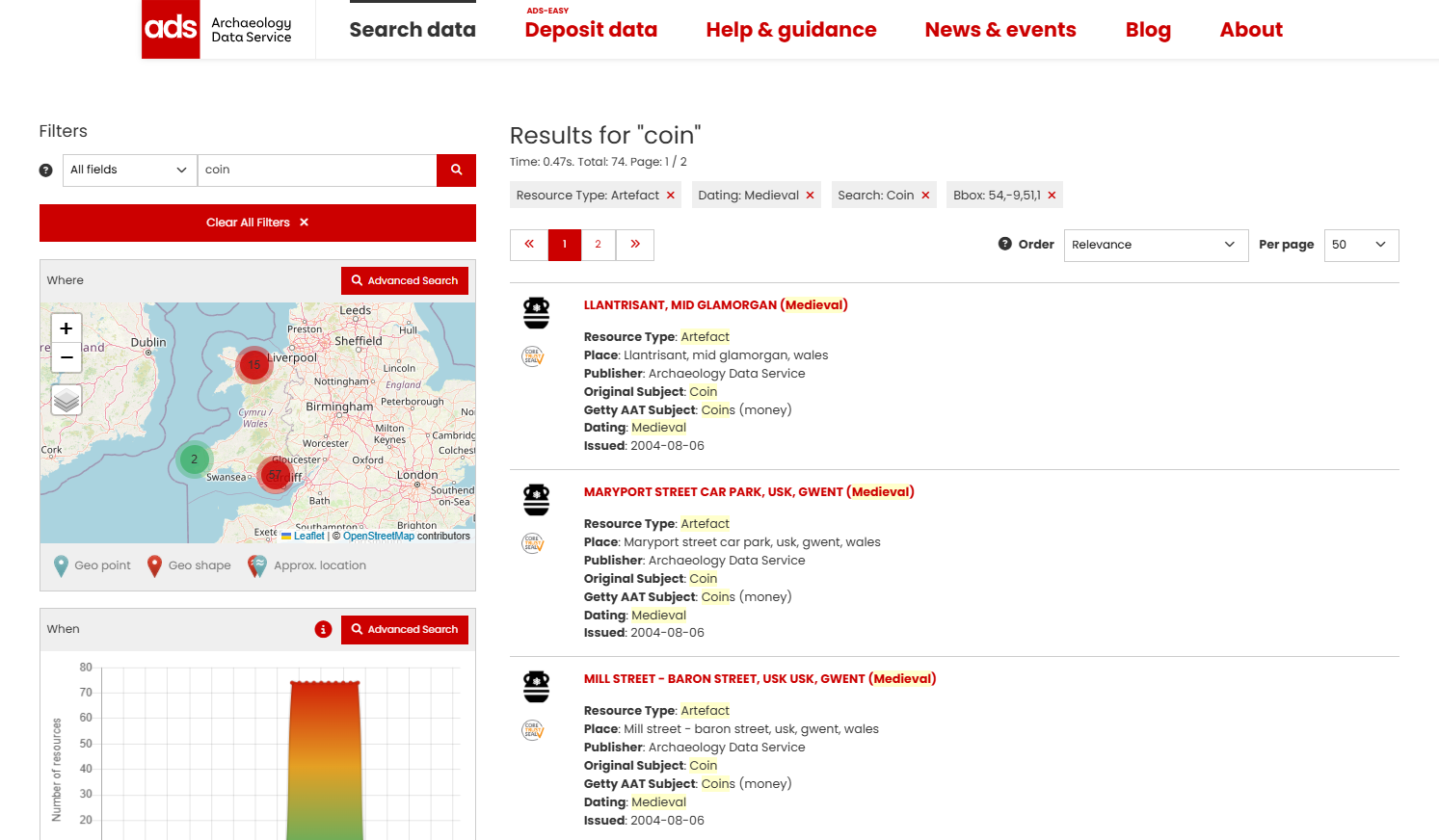
Task: Select the map cluster marker labelled 15
Action: tap(254, 365)
